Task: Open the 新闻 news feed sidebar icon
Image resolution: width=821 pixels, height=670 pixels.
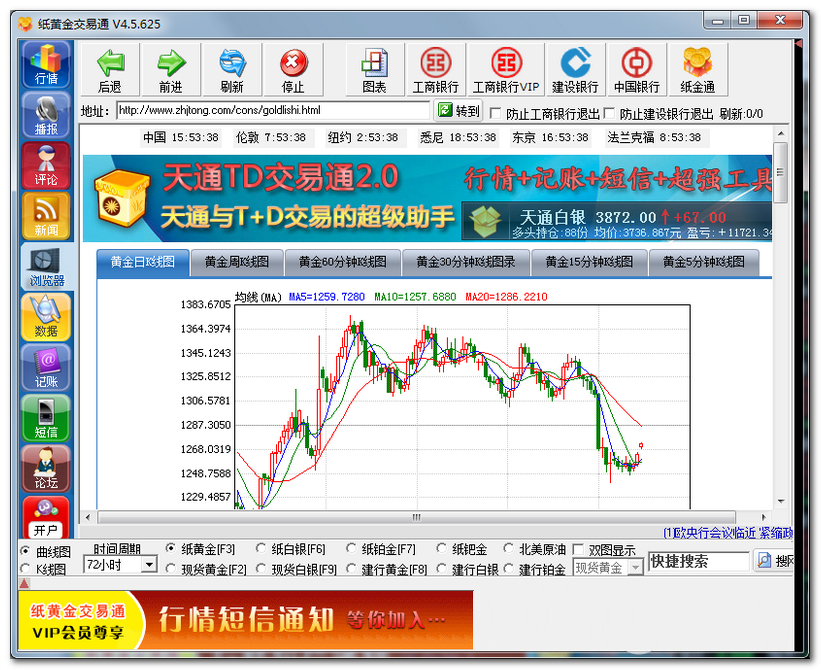Action: click(x=46, y=216)
